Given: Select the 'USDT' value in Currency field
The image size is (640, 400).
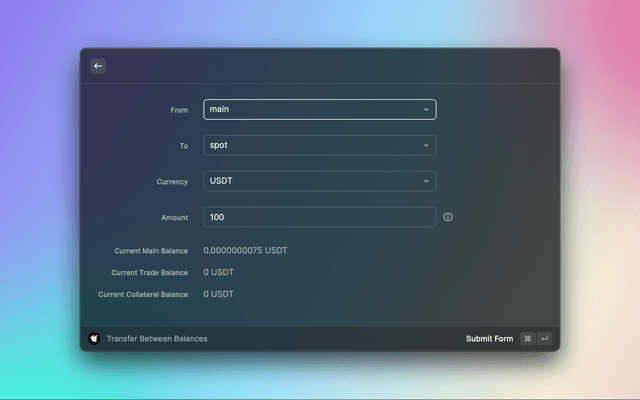Looking at the screenshot, I should point(221,181).
